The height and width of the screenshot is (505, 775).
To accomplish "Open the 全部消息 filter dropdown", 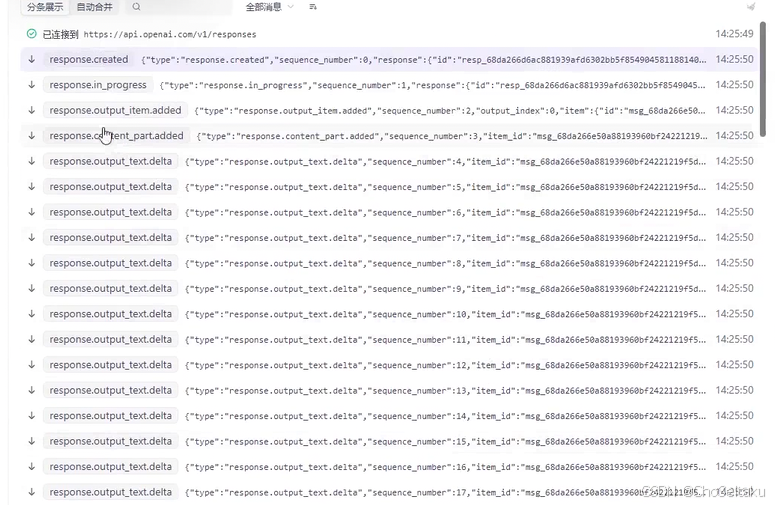I will pos(269,7).
